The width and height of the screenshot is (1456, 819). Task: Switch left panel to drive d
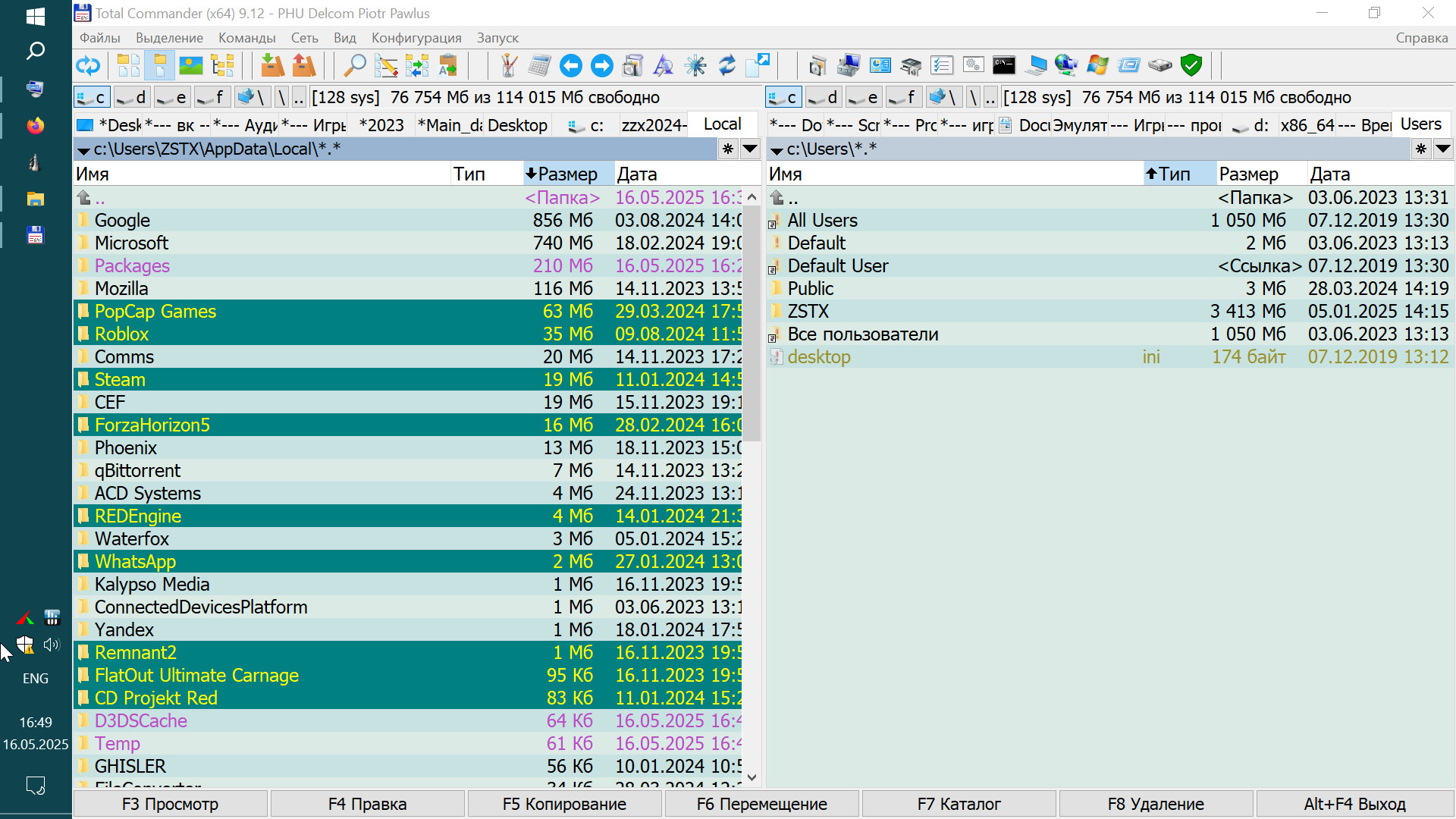[x=133, y=97]
